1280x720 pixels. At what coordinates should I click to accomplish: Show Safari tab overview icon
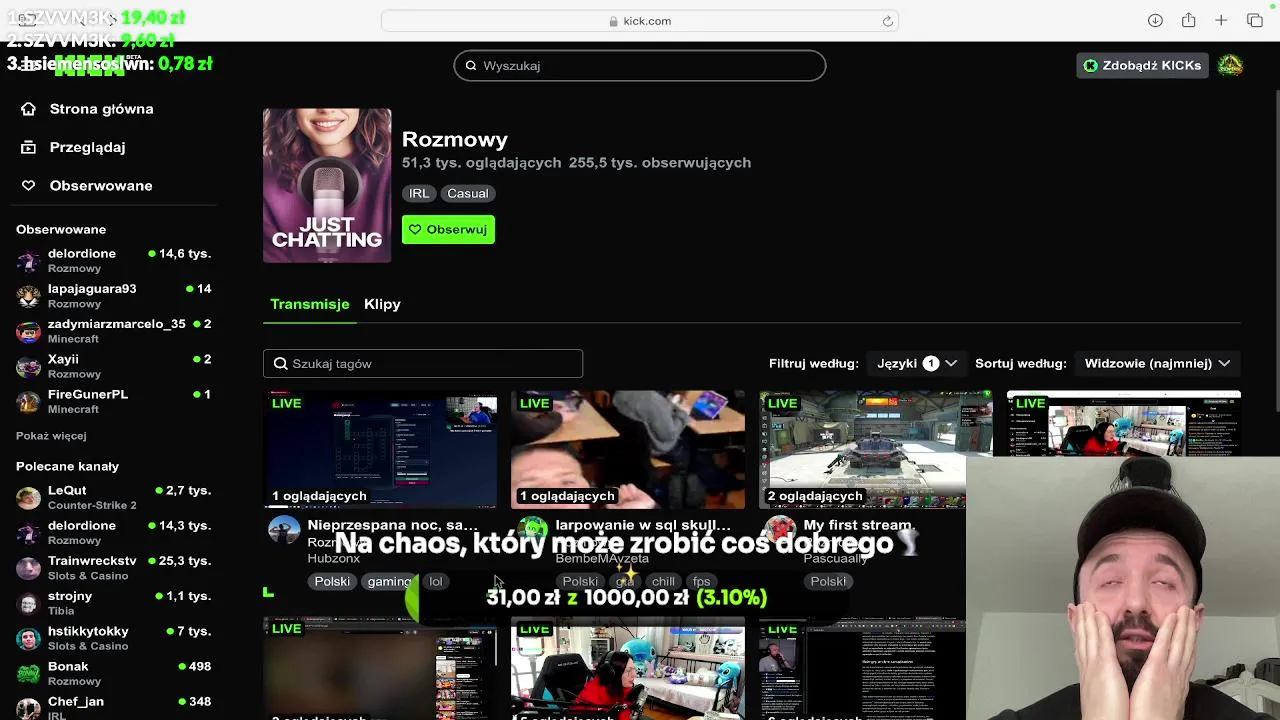pos(1255,20)
